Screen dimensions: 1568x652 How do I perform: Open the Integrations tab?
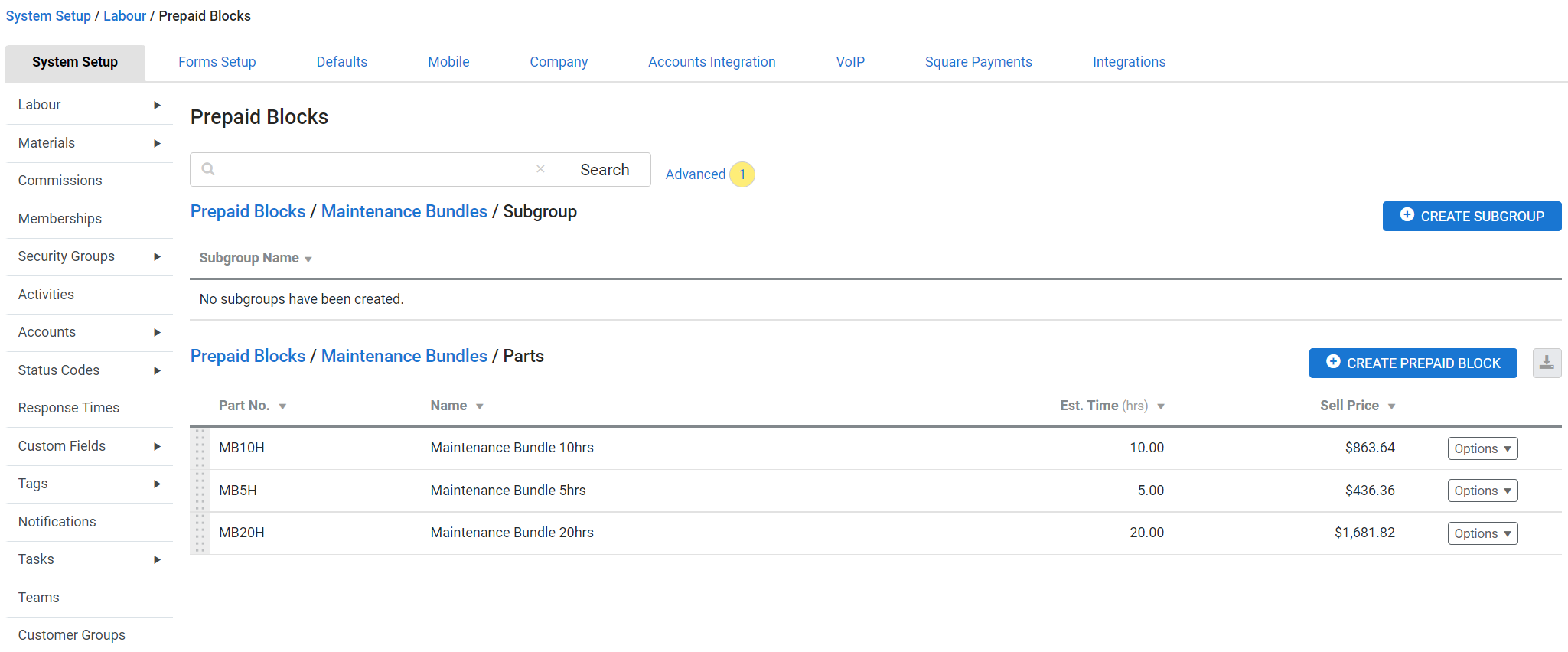1129,62
